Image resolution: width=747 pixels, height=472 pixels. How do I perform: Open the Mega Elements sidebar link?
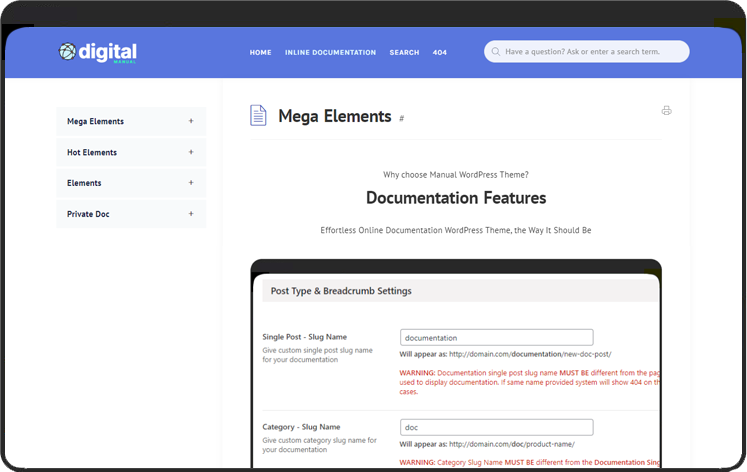(96, 121)
